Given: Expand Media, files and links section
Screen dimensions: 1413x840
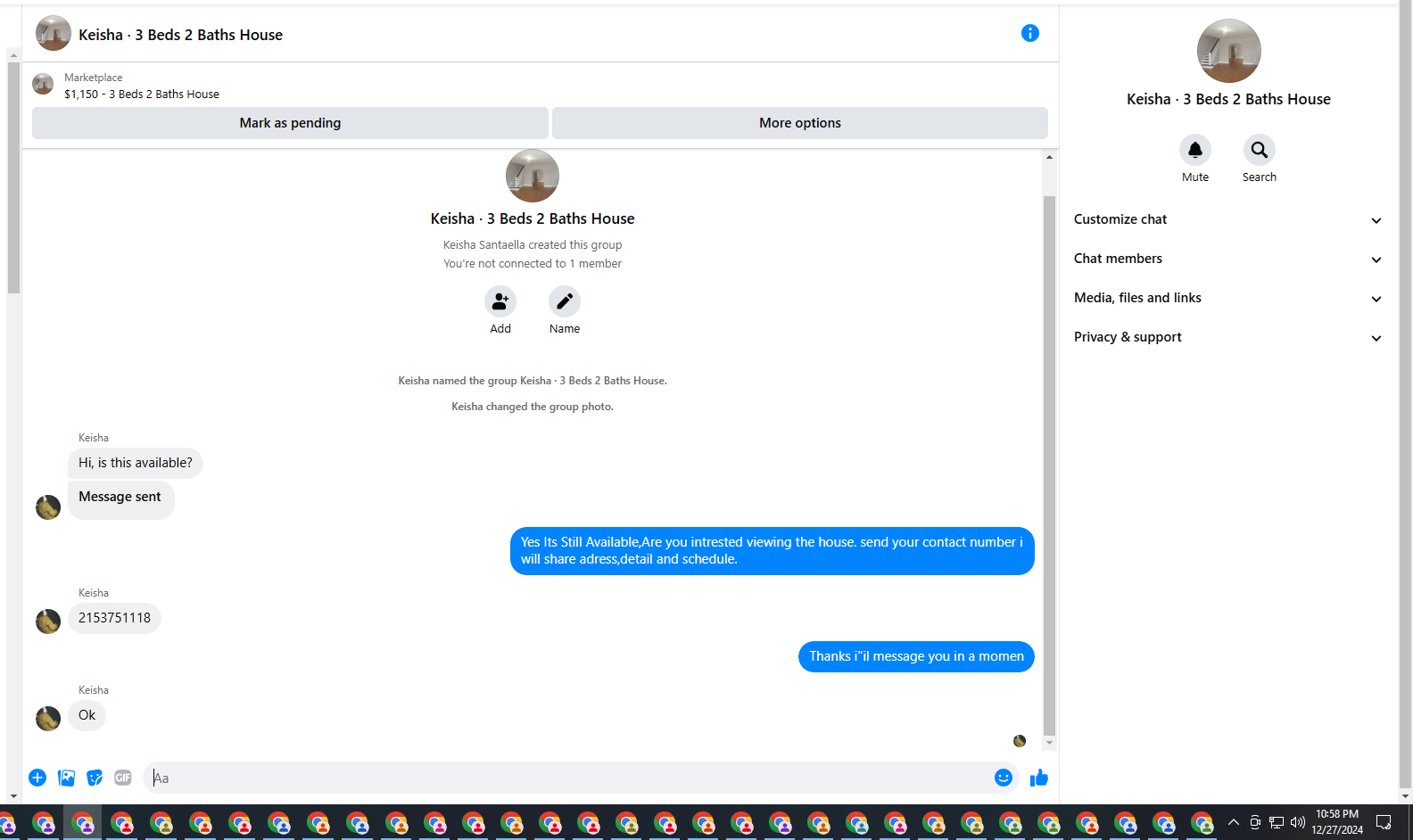Looking at the screenshot, I should [1228, 298].
